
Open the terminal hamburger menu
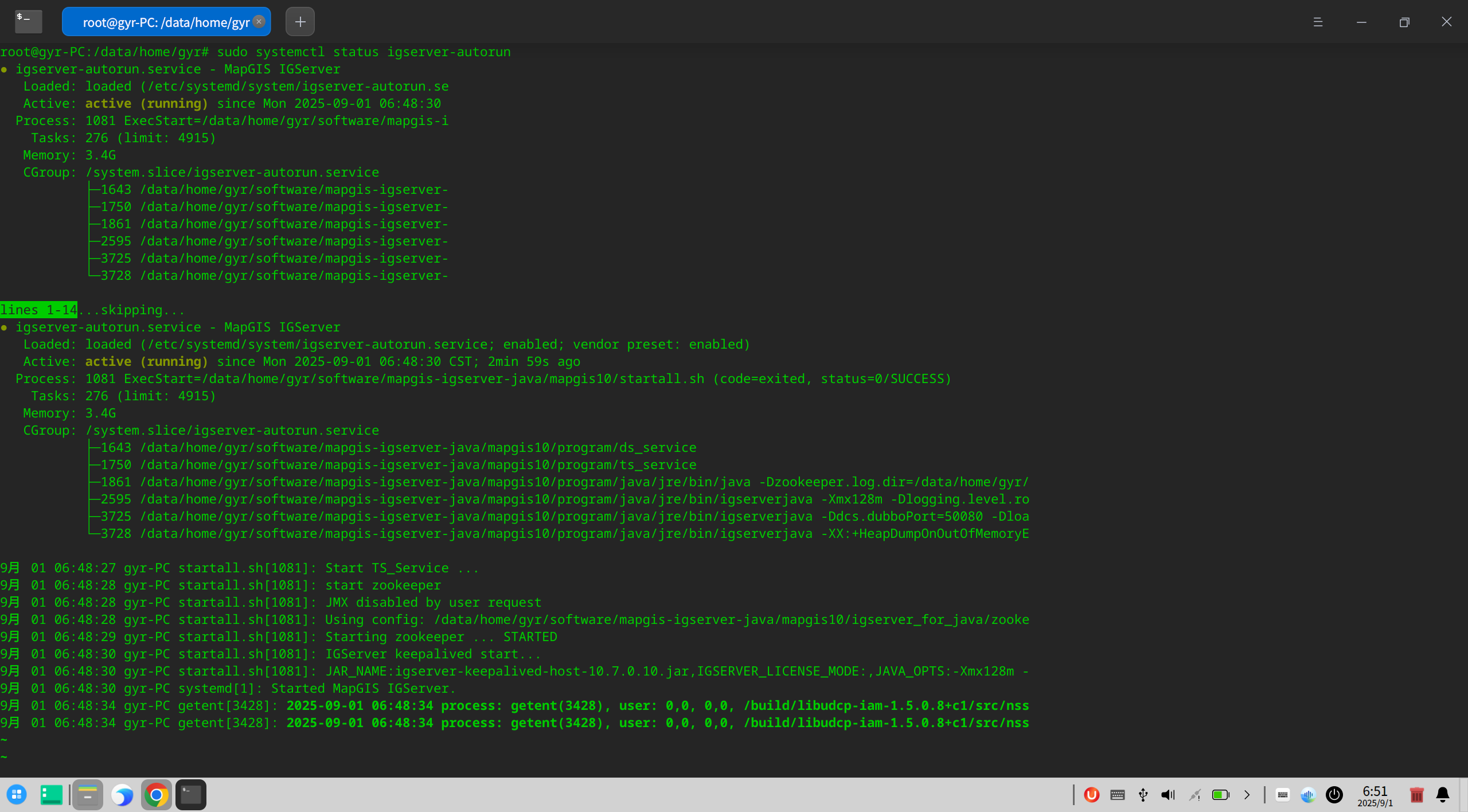click(1318, 22)
